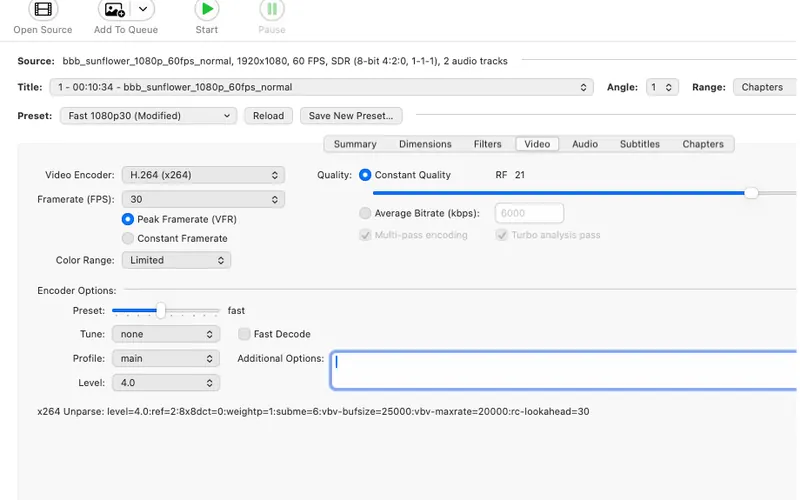Viewport: 800px width, 500px height.
Task: Click the Source file info text
Action: (285, 61)
